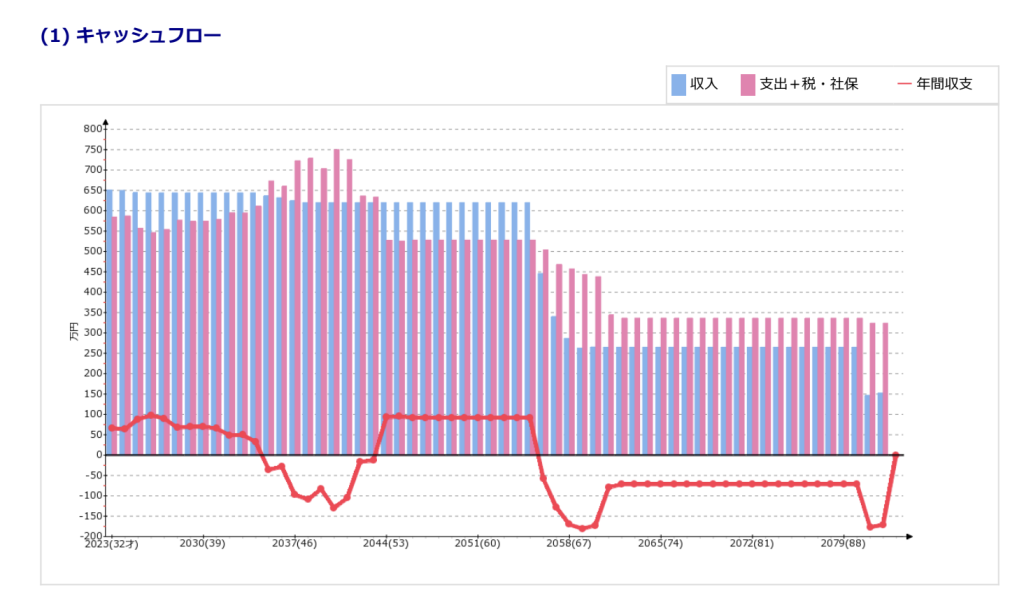
Task: Toggle the 年間収支 line legend label
Action: click(944, 84)
